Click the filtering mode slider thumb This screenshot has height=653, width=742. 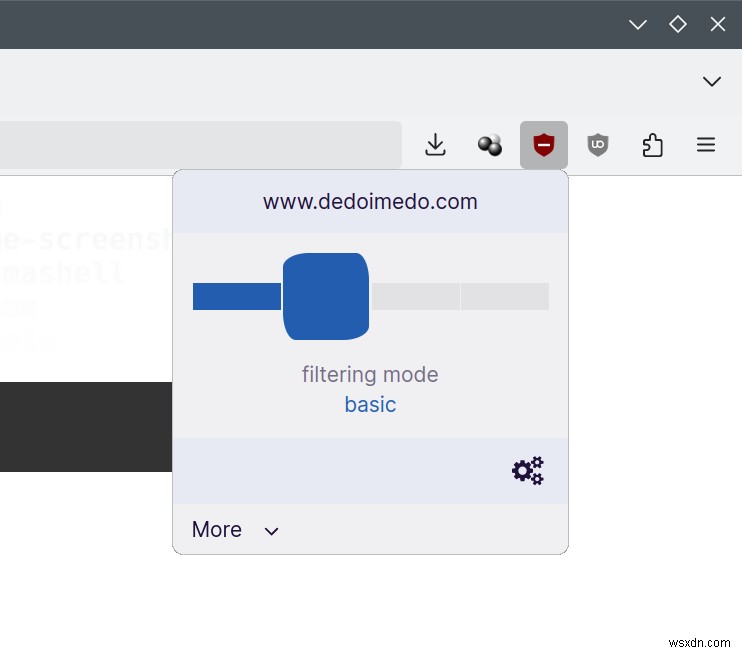point(326,296)
